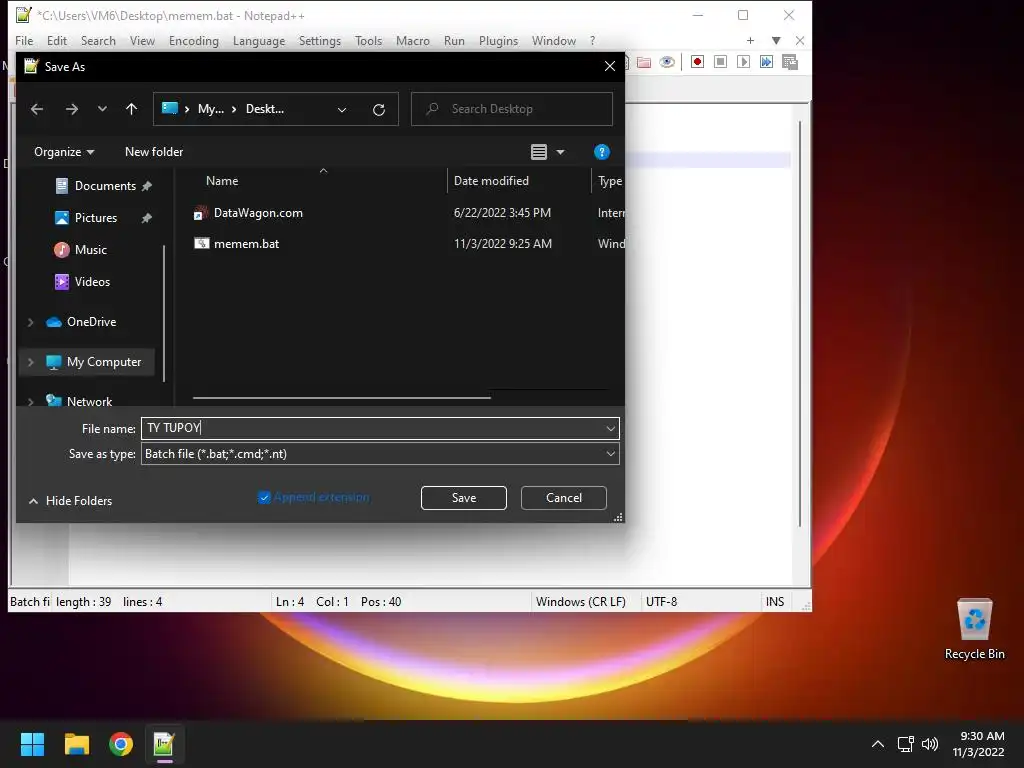The image size is (1024, 768).
Task: Select Music in navigation pane
Action: coord(91,249)
